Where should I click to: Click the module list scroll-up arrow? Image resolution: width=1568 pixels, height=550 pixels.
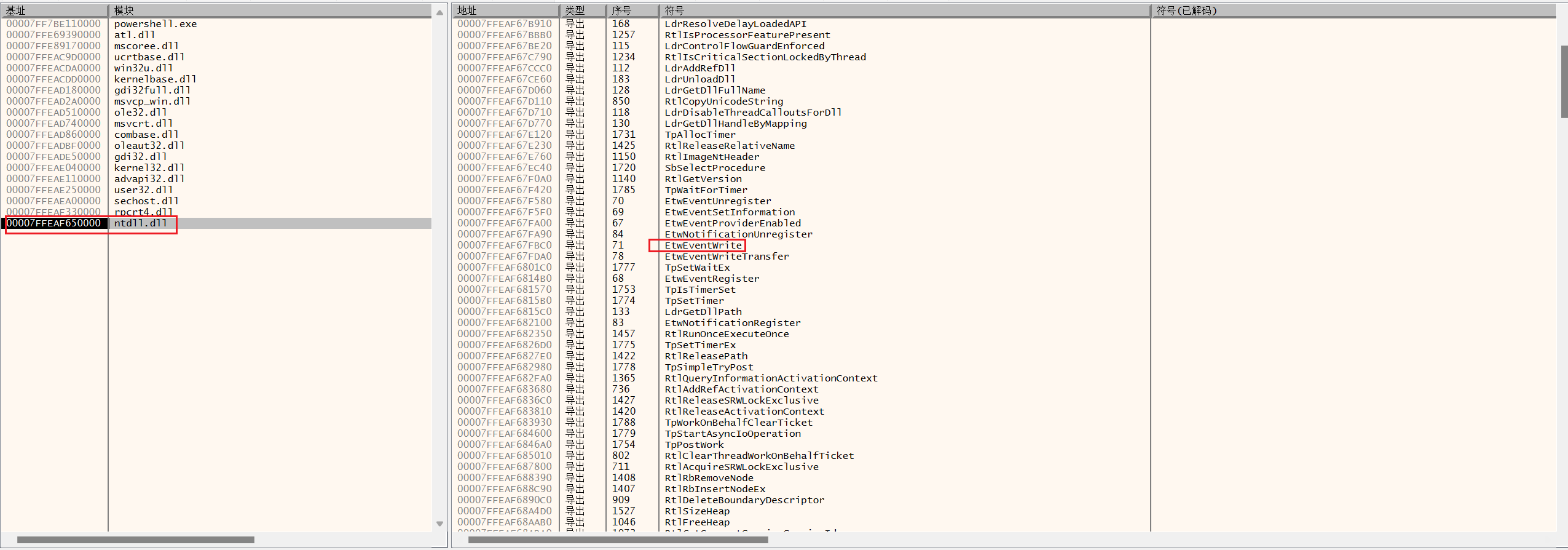(439, 12)
